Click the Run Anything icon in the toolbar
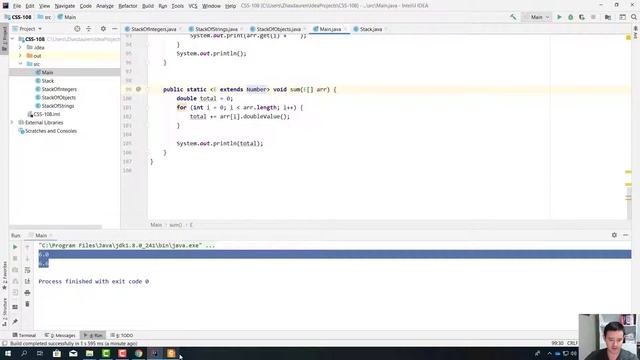The image size is (640, 360). 622,17
